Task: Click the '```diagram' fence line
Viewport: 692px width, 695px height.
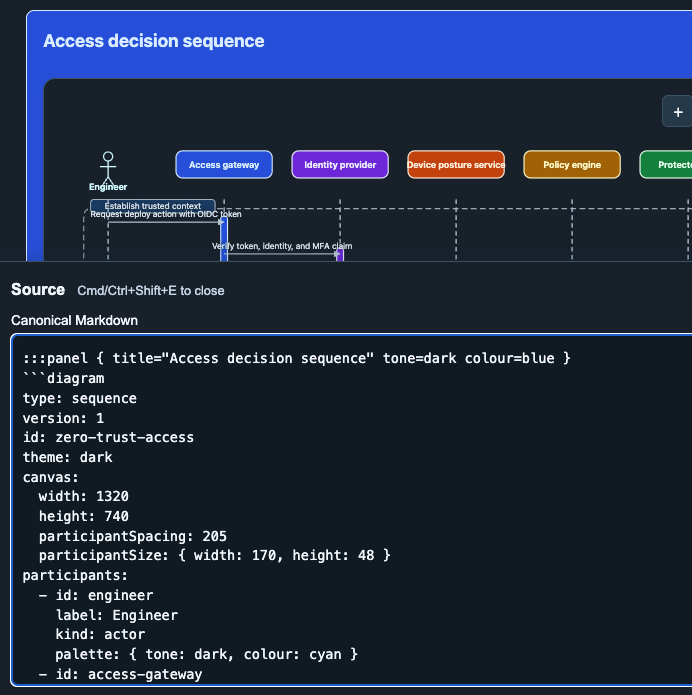Action: pos(63,378)
